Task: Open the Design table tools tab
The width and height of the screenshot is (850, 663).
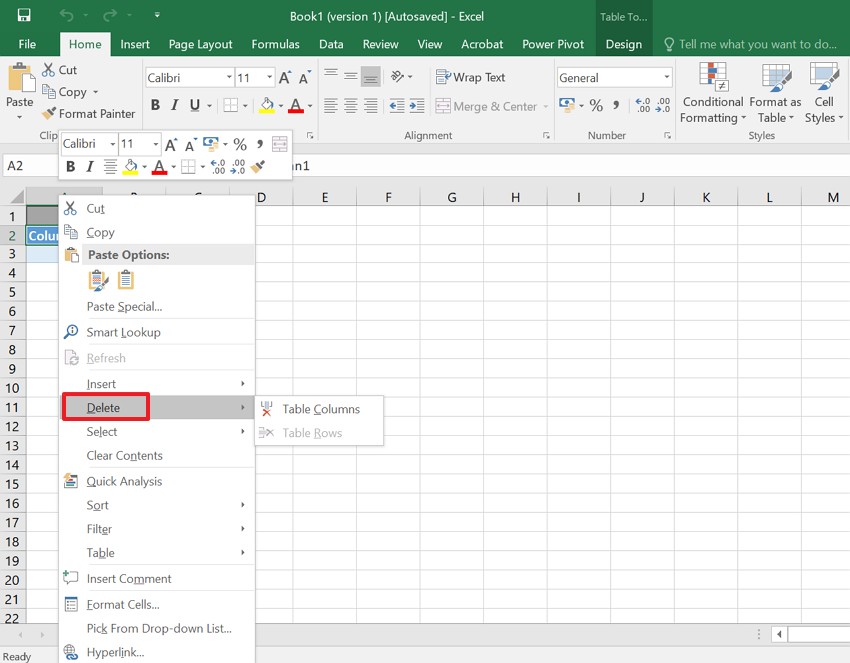Action: [x=623, y=44]
